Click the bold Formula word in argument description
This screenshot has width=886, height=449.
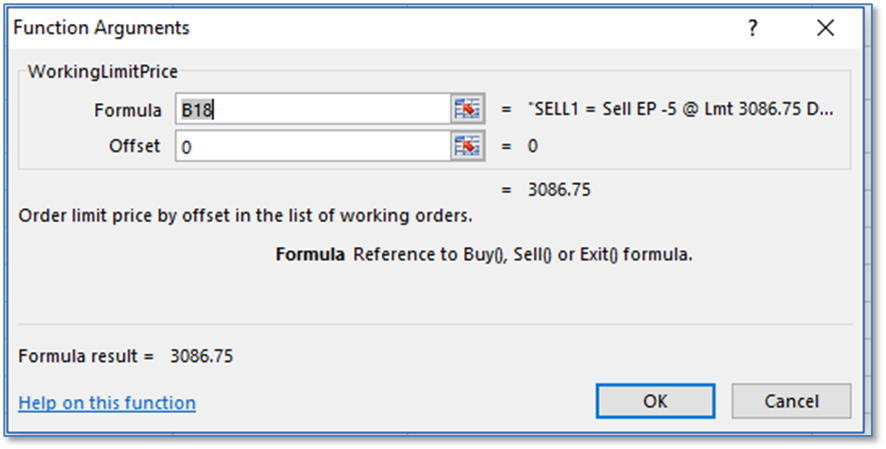click(x=310, y=254)
